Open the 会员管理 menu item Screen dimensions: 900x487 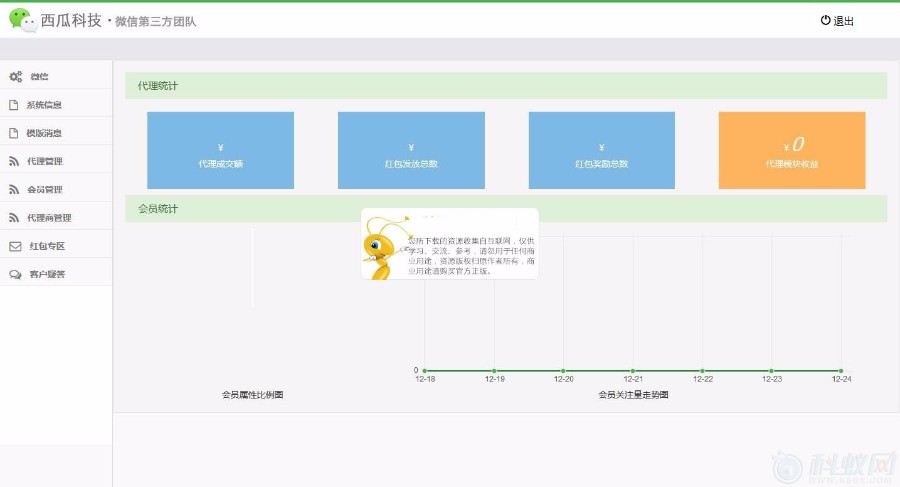point(56,188)
